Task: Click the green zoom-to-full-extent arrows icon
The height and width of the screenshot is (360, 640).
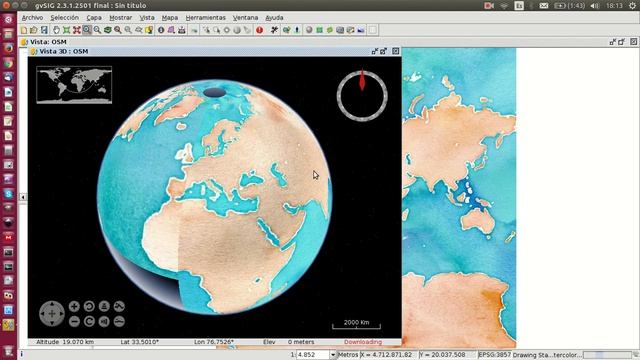Action: tap(66, 30)
